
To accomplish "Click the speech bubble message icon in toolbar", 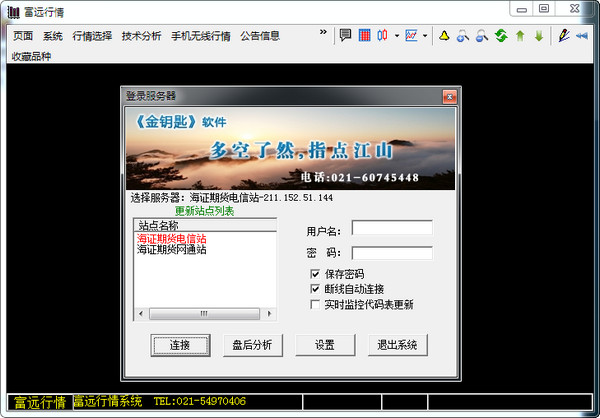I will coord(345,36).
